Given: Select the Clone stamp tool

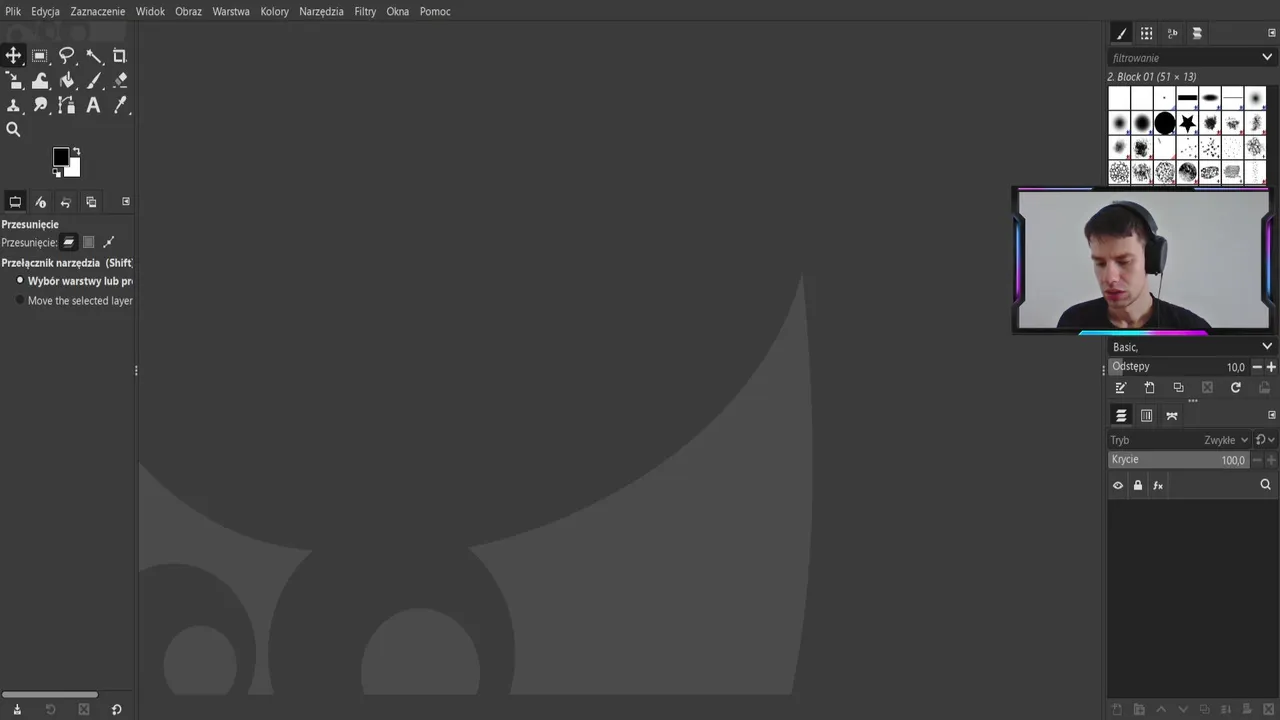Looking at the screenshot, I should (14, 105).
